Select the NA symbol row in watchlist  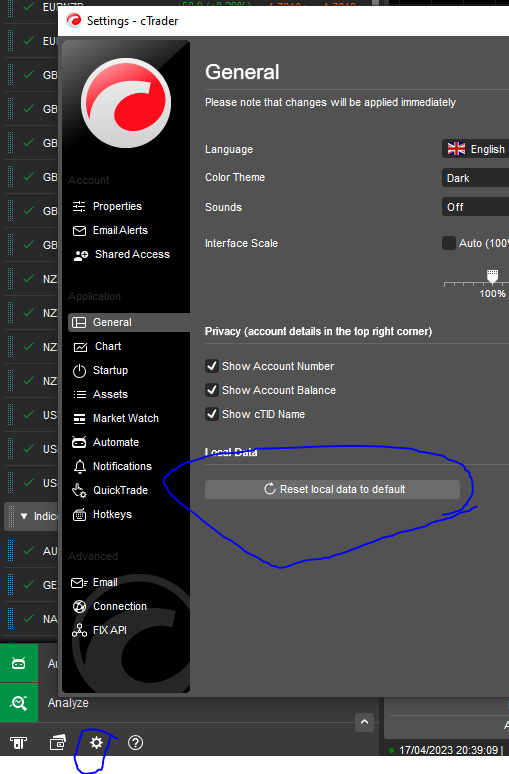(31, 619)
